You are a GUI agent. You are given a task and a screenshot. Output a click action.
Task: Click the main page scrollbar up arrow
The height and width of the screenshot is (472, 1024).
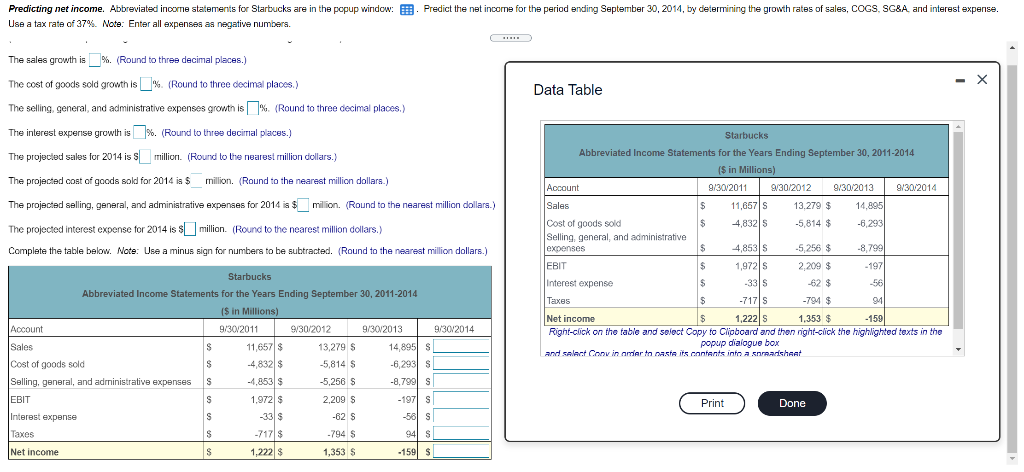point(1012,48)
